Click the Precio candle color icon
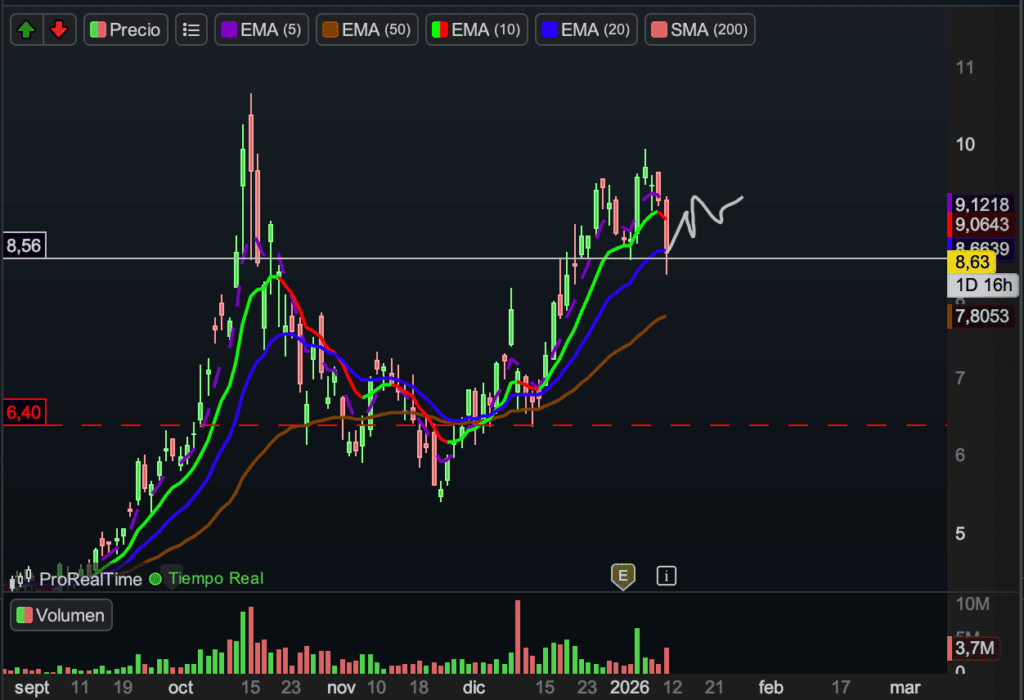Screen dimensions: 1024x700 pos(97,30)
